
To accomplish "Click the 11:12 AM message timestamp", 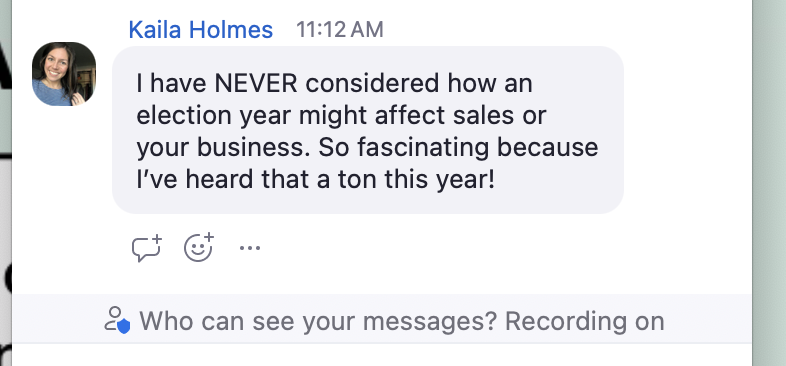I will tap(339, 30).
